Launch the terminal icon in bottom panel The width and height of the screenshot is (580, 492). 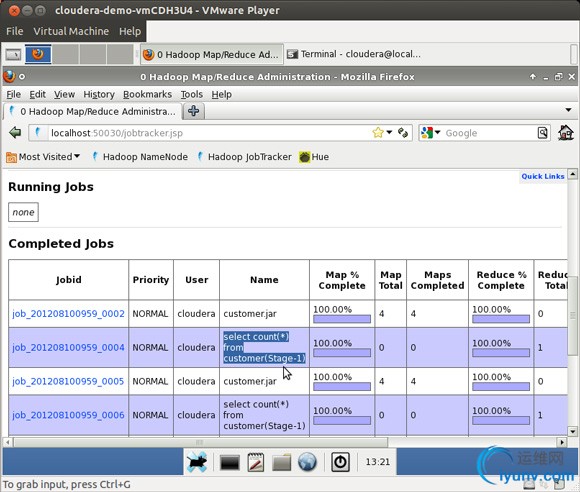tap(229, 462)
